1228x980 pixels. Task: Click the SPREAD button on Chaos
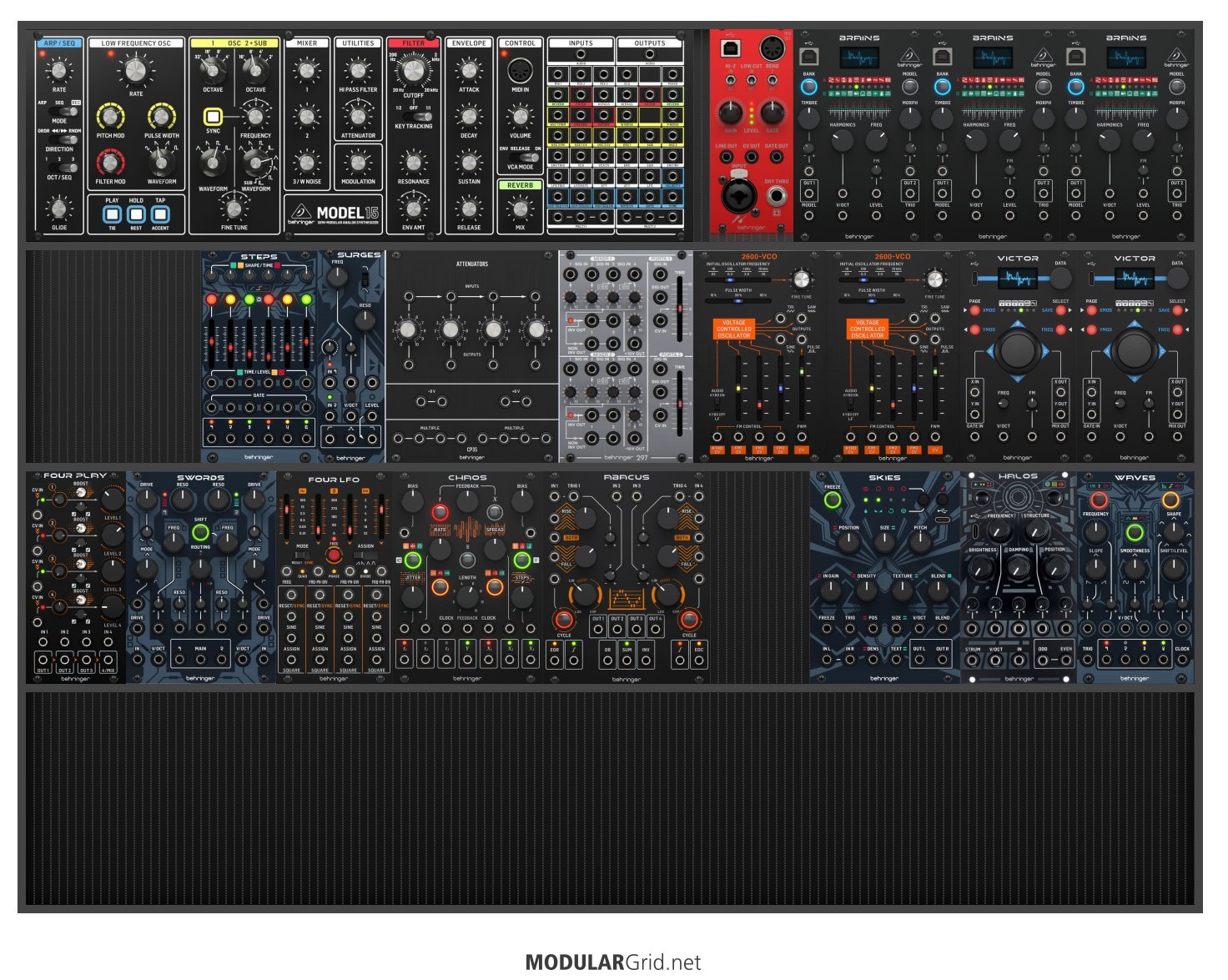[495, 512]
